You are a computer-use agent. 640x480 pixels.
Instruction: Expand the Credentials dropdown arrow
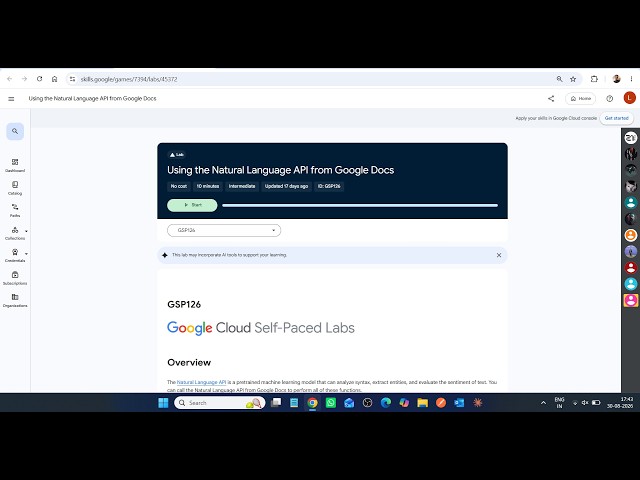point(27,253)
